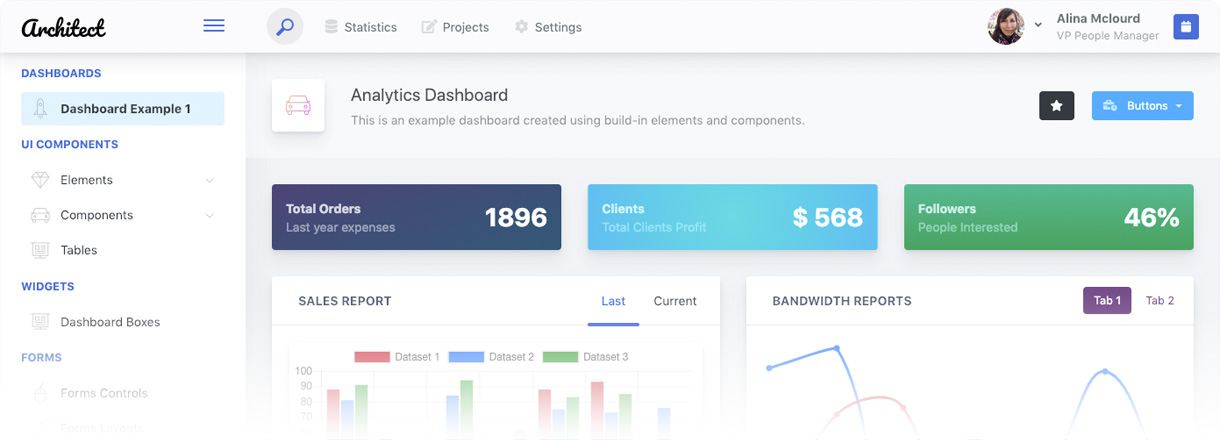Screen dimensions: 1220x440
Task: Toggle Dataset 1 legend swatch
Action: coord(372,357)
